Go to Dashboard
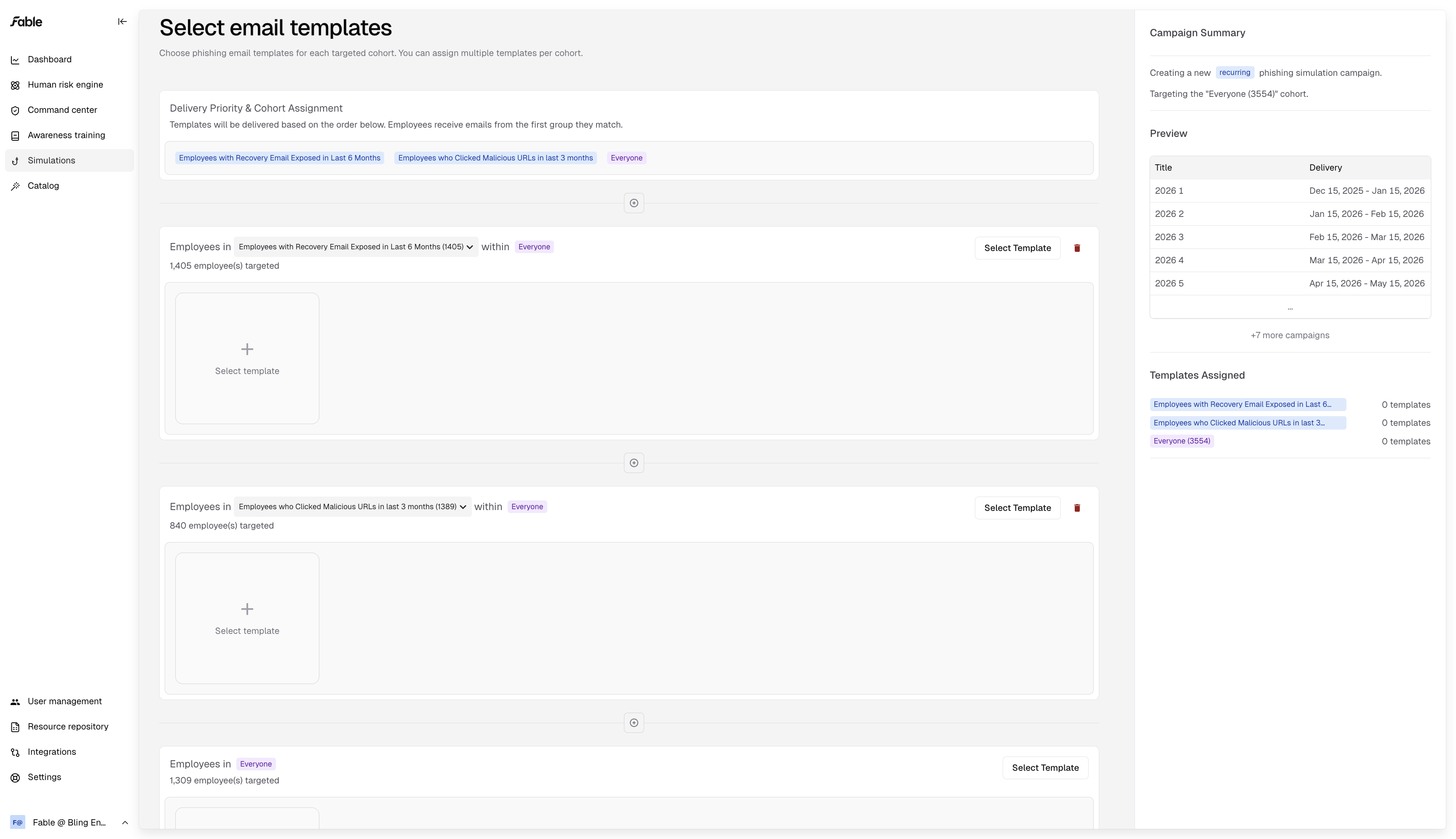 (50, 60)
